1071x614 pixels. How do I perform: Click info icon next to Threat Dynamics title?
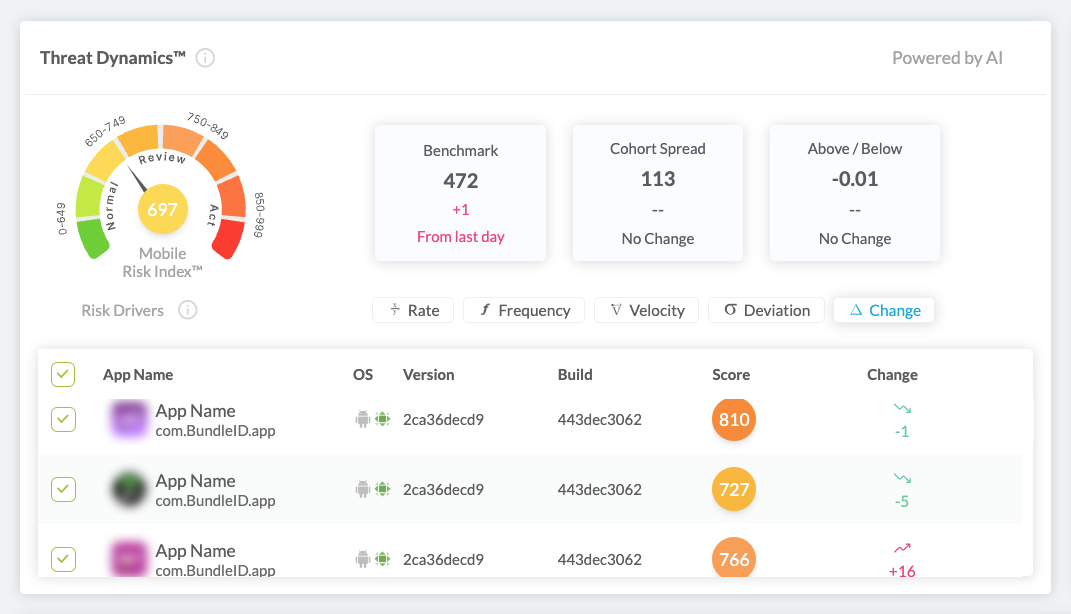click(x=205, y=58)
